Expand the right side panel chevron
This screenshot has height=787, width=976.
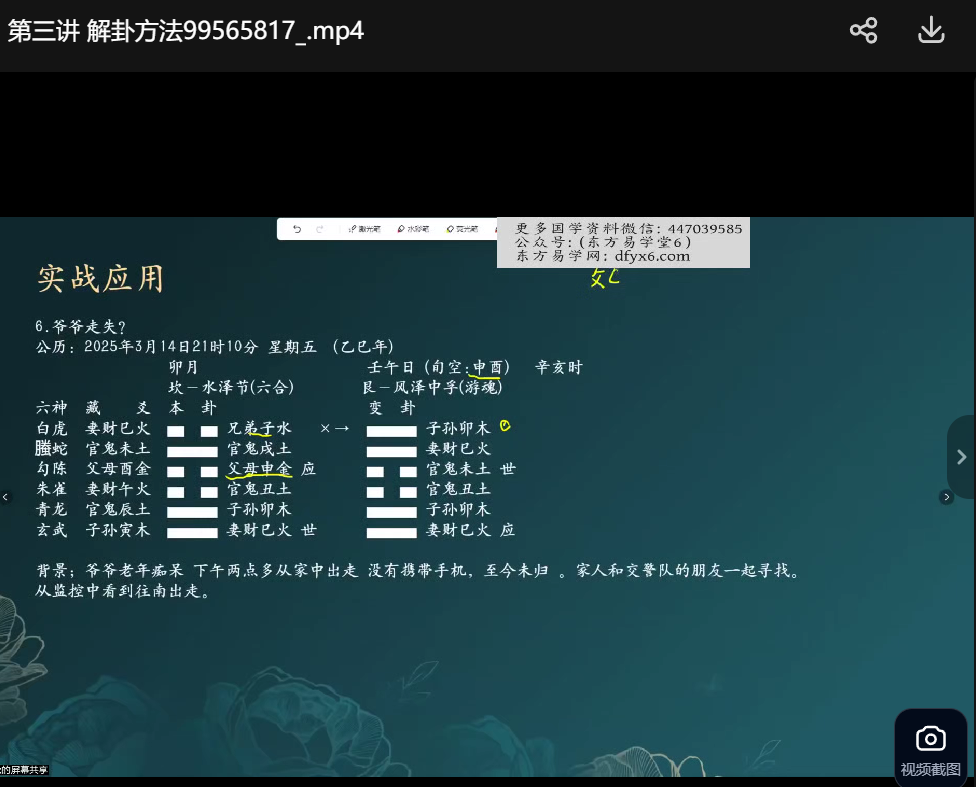tap(961, 457)
